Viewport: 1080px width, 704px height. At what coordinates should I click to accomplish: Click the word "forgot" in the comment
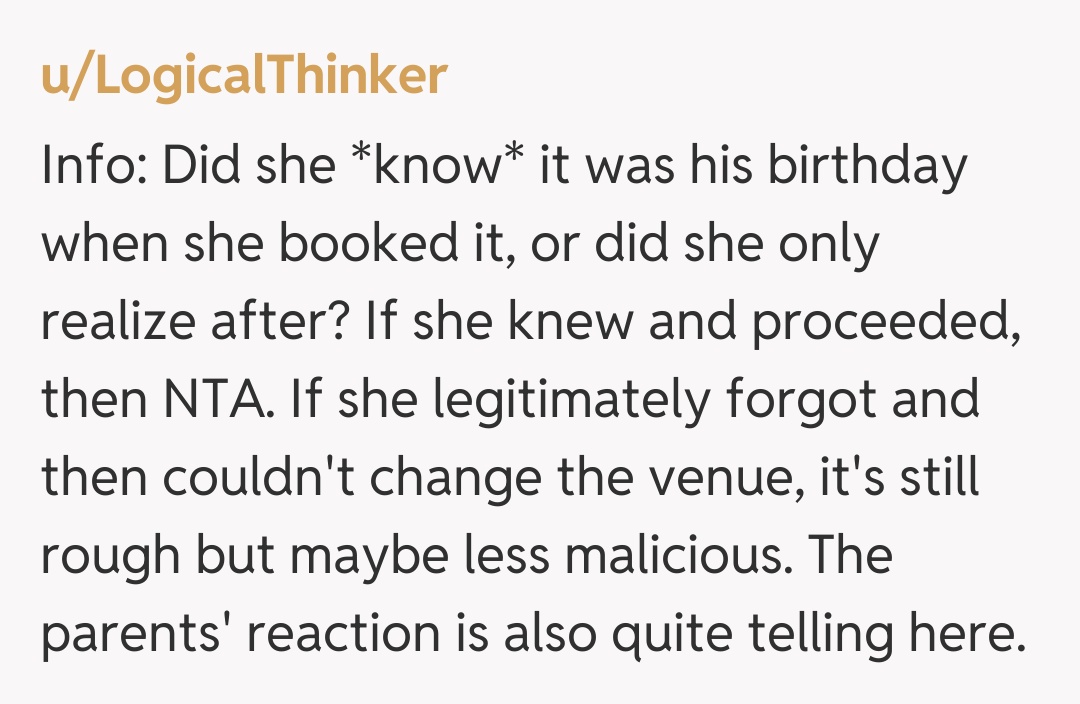(783, 400)
